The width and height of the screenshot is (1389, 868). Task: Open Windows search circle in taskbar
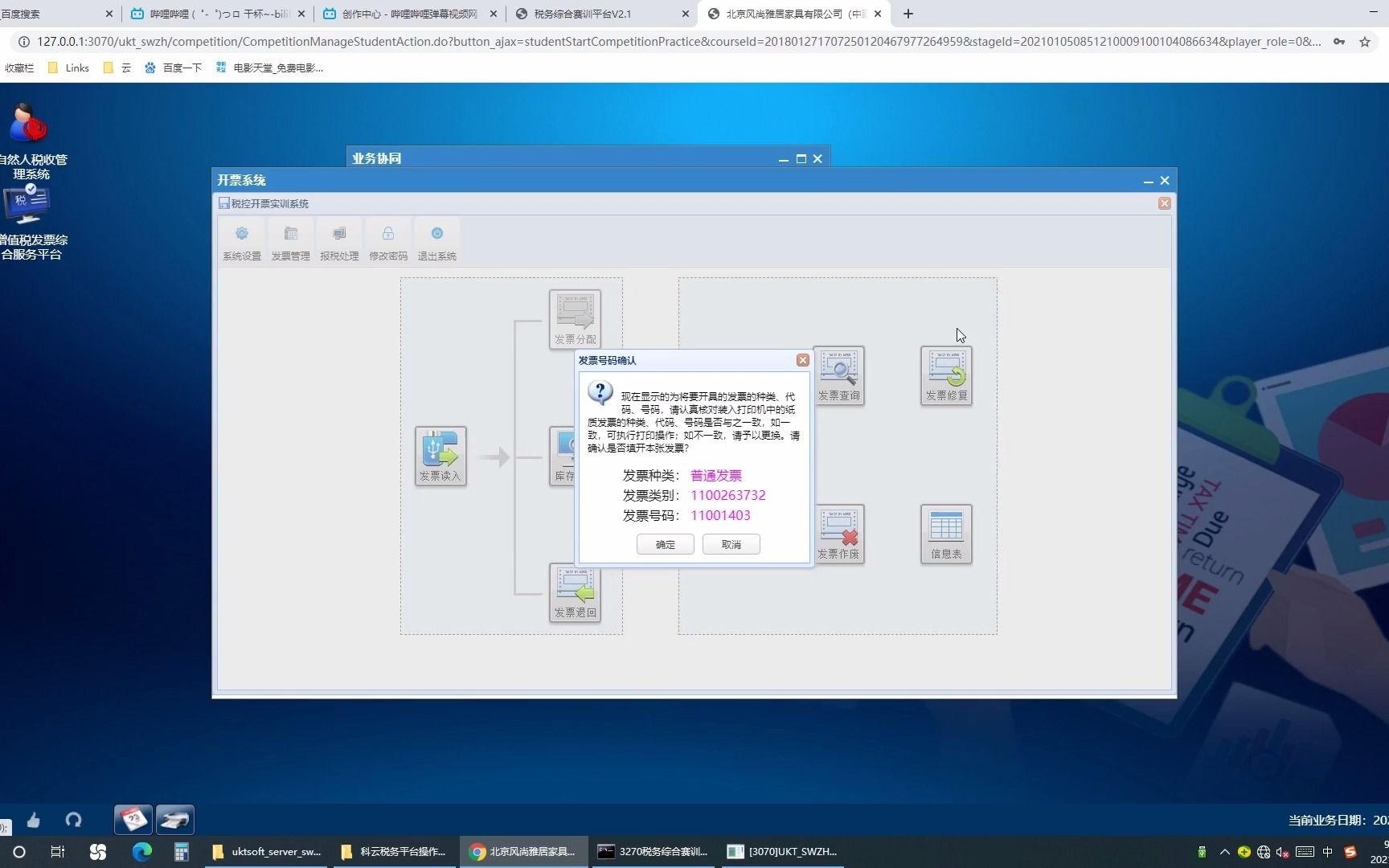point(19,852)
